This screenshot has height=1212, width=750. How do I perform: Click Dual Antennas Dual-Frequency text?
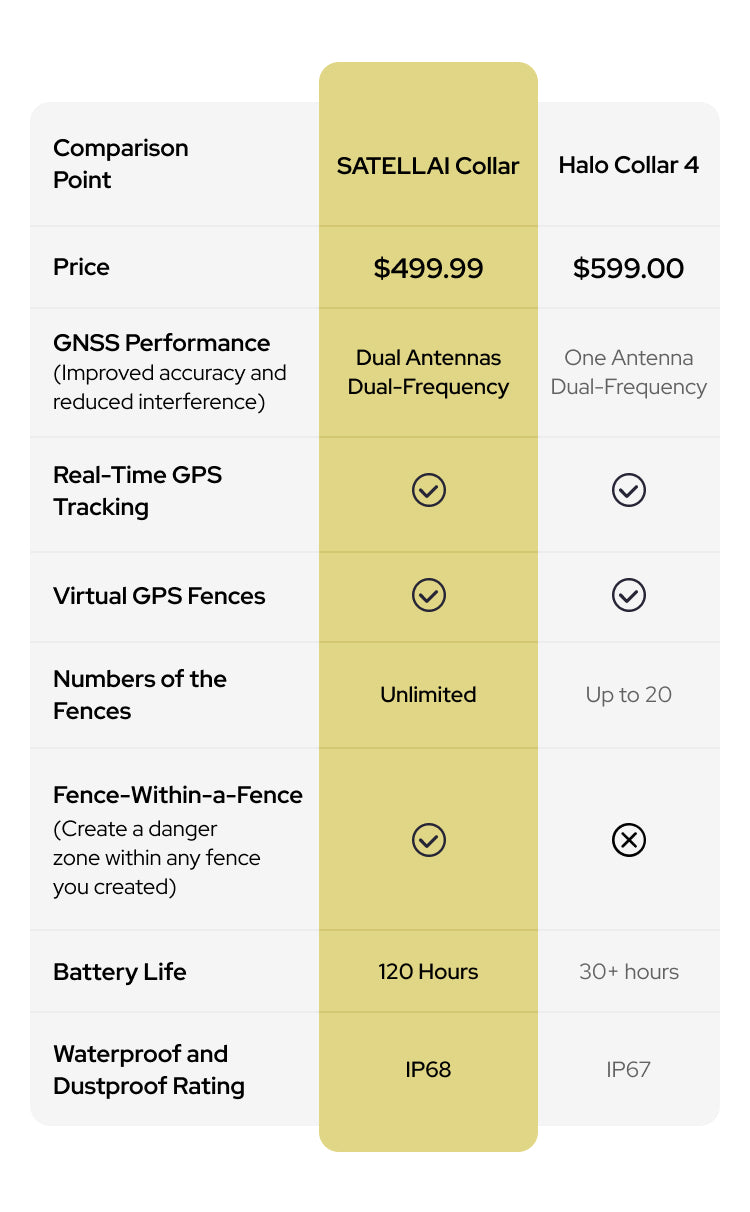[x=428, y=372]
